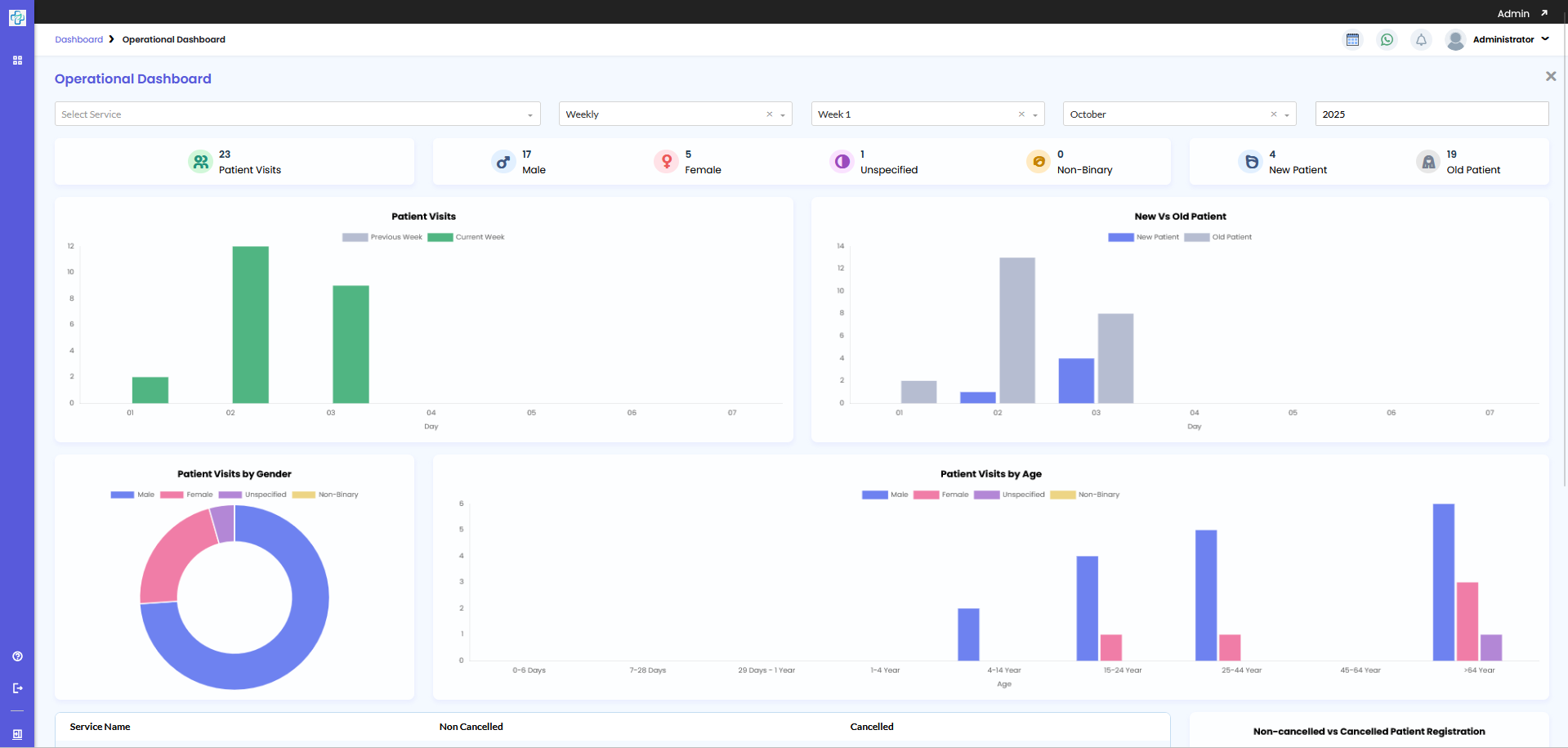Open the notifications bell icon
1568x748 pixels.
(1421, 39)
